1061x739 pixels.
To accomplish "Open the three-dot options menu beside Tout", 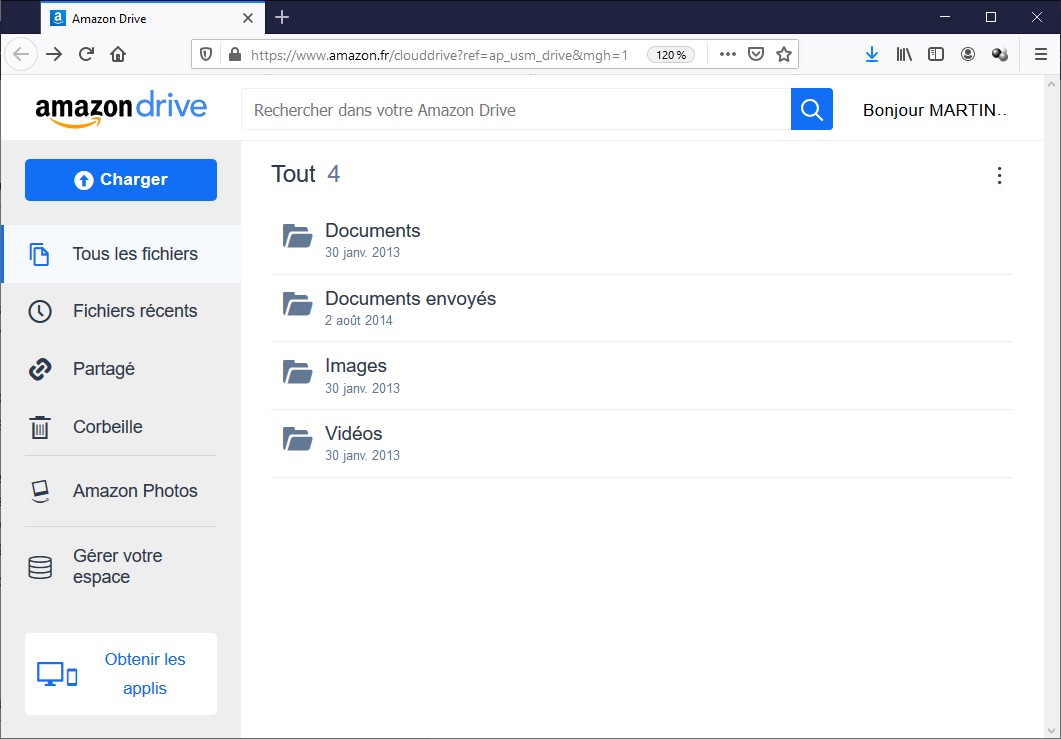I will (999, 176).
